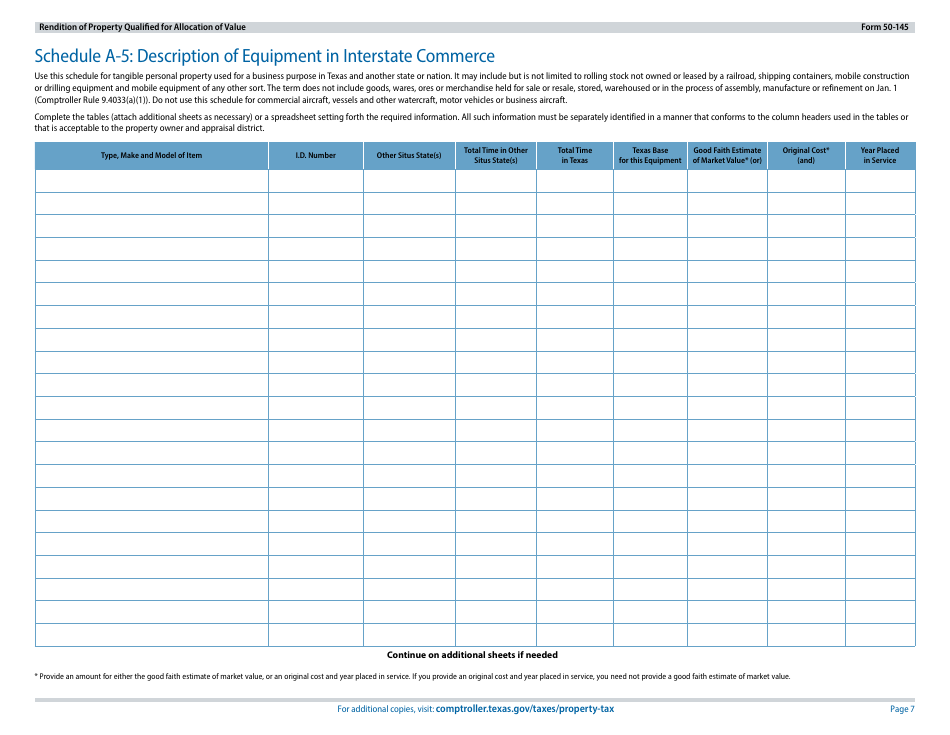950x735 pixels.
Task: Click the last row's Year Placed in Service cell
Action: coord(880,633)
